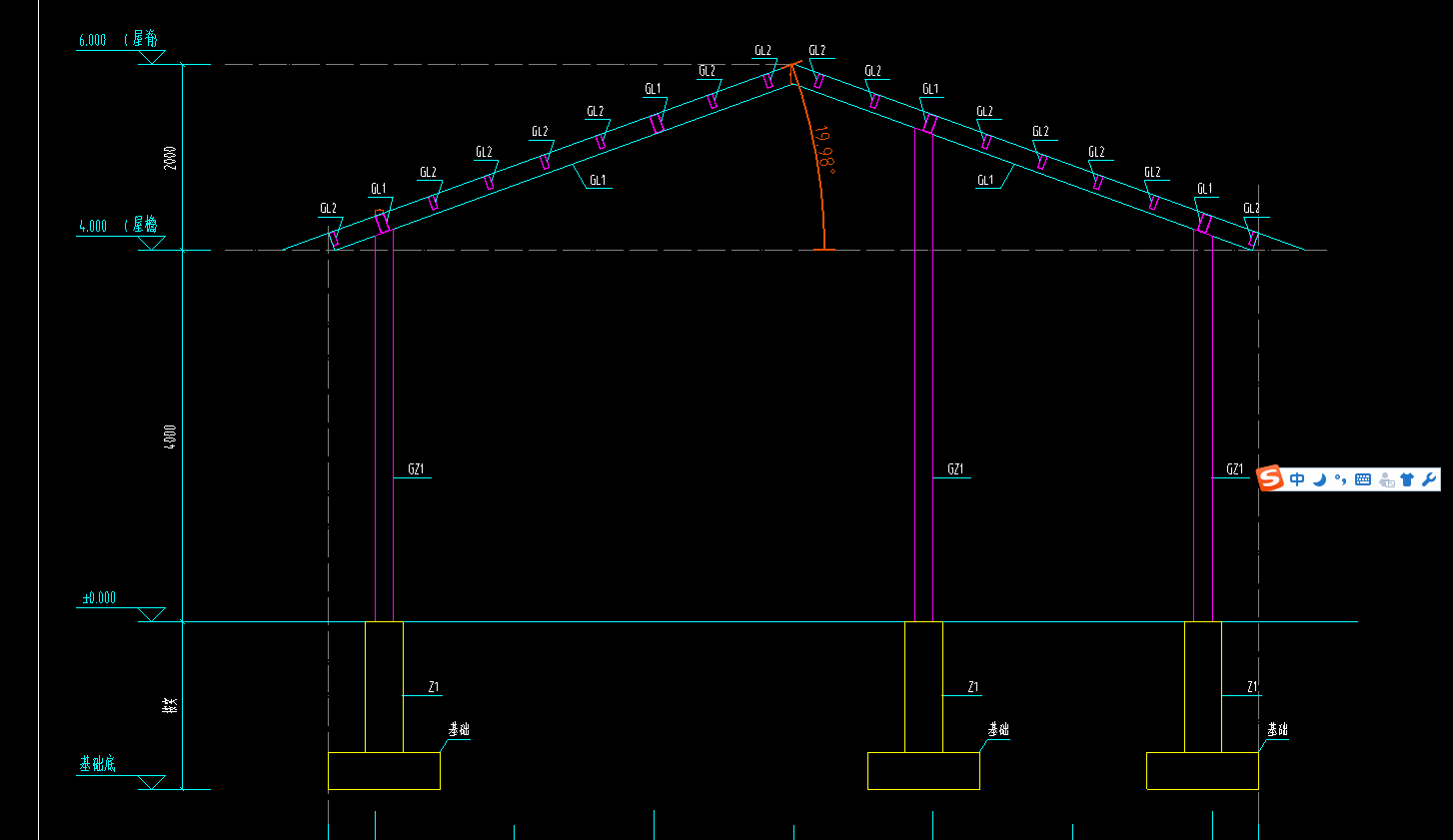Open the shirt skin icon in IME bar
The width and height of the screenshot is (1453, 840).
pyautogui.click(x=1407, y=479)
